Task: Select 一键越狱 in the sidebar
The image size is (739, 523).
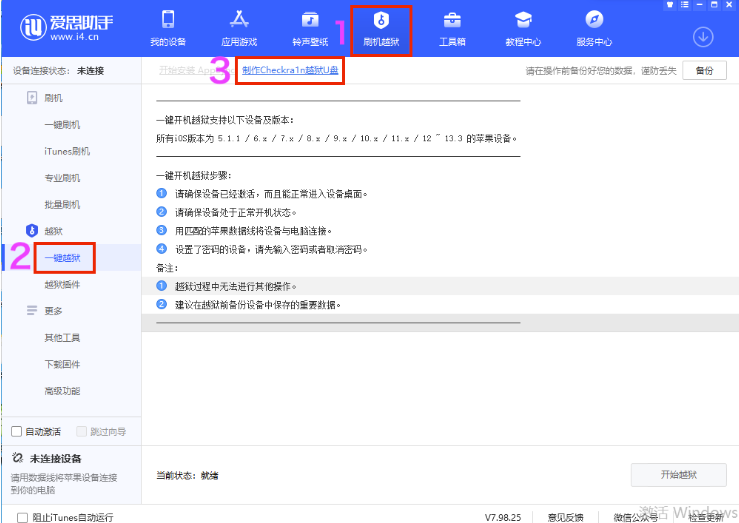Action: coord(62,258)
